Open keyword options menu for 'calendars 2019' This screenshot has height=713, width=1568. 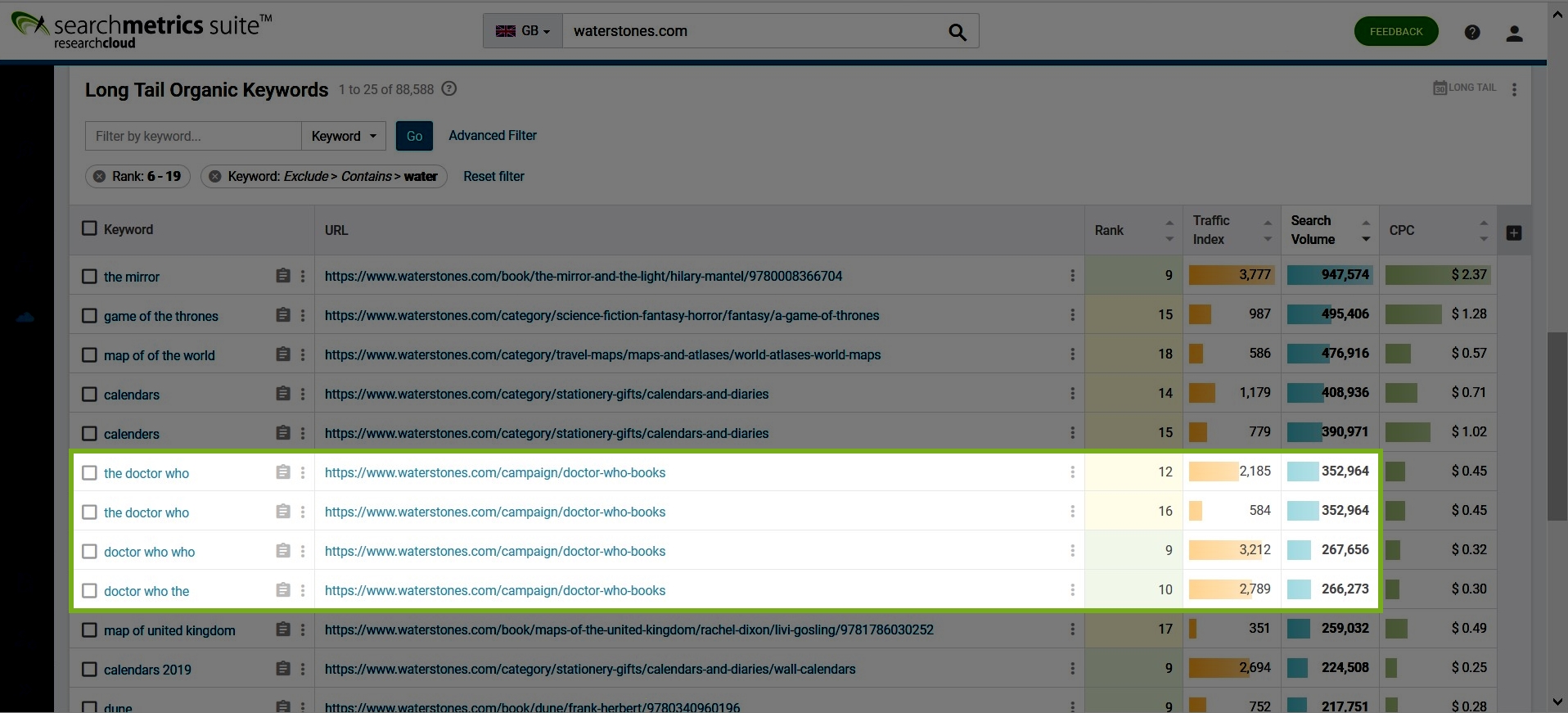(x=303, y=669)
